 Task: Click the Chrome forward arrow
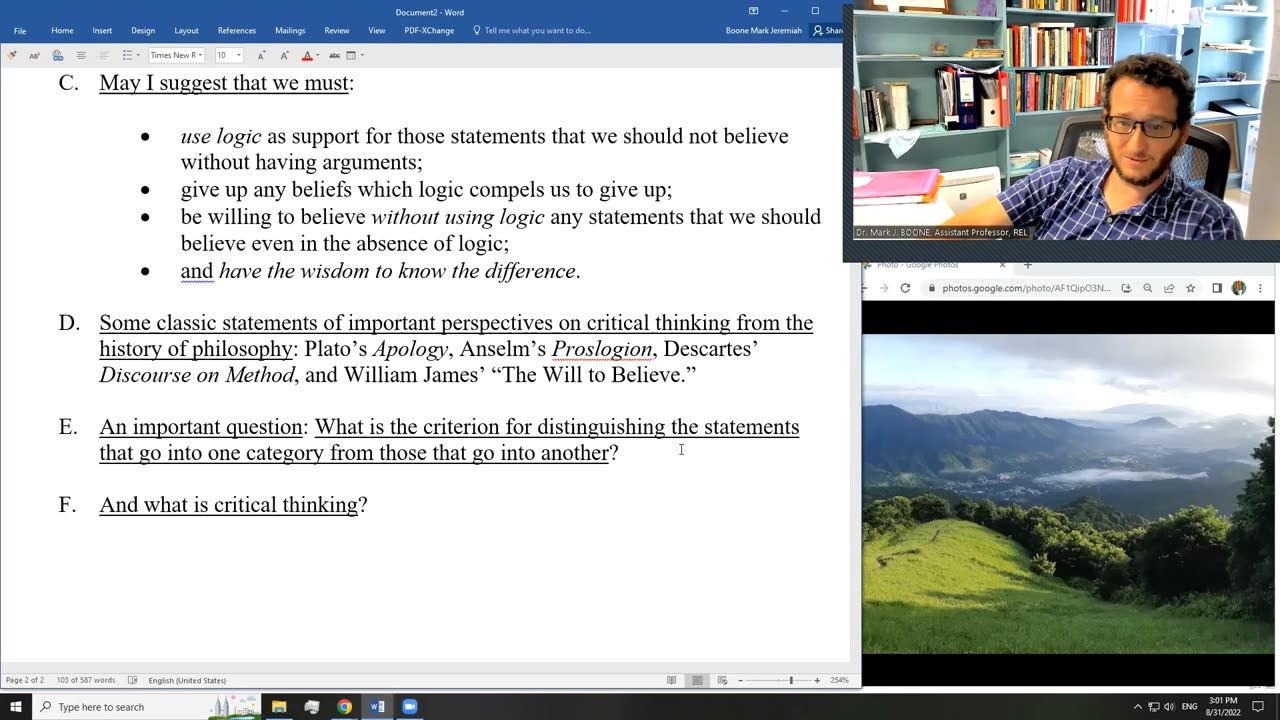pyautogui.click(x=884, y=288)
